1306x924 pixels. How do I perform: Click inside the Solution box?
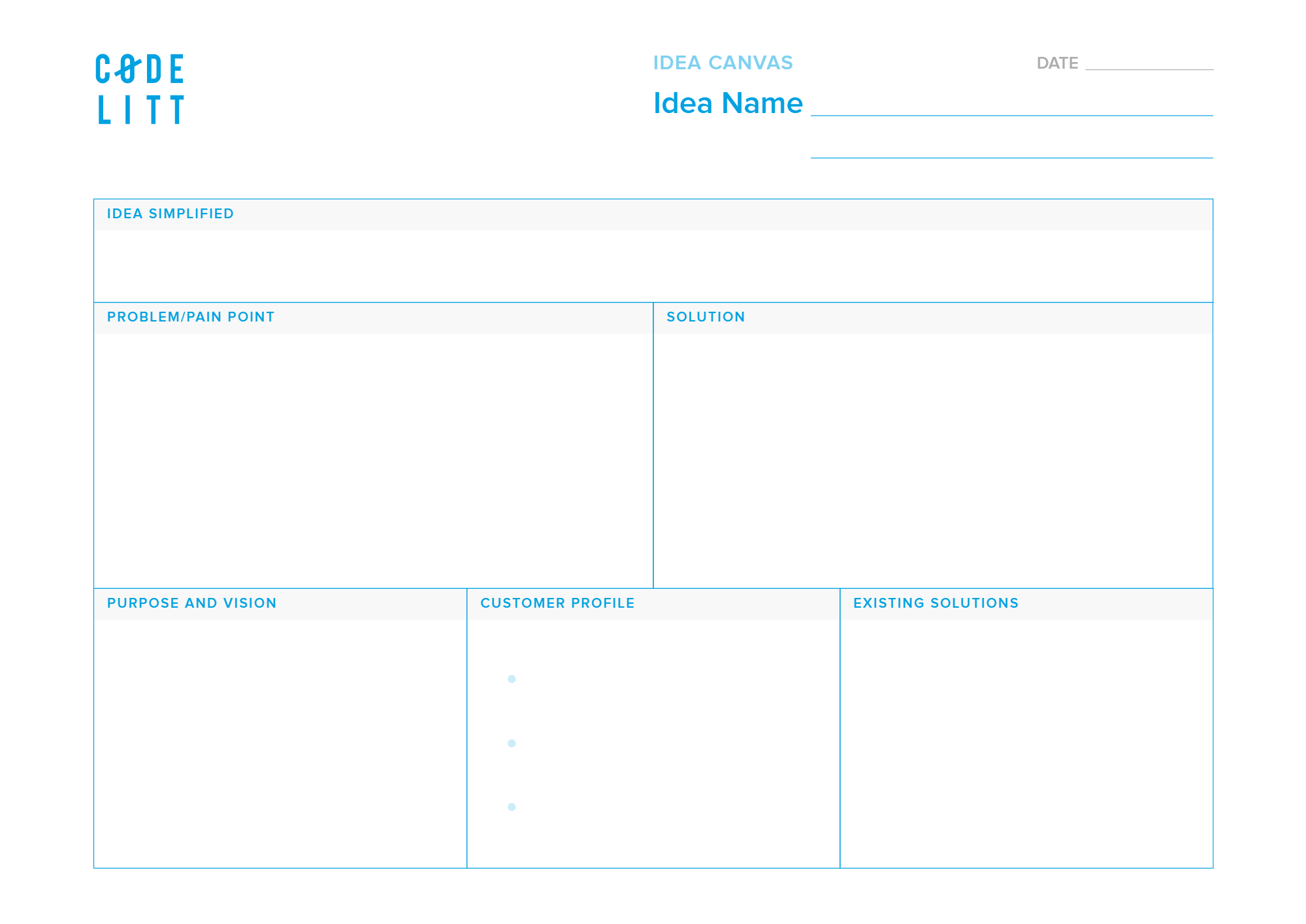[x=932, y=460]
